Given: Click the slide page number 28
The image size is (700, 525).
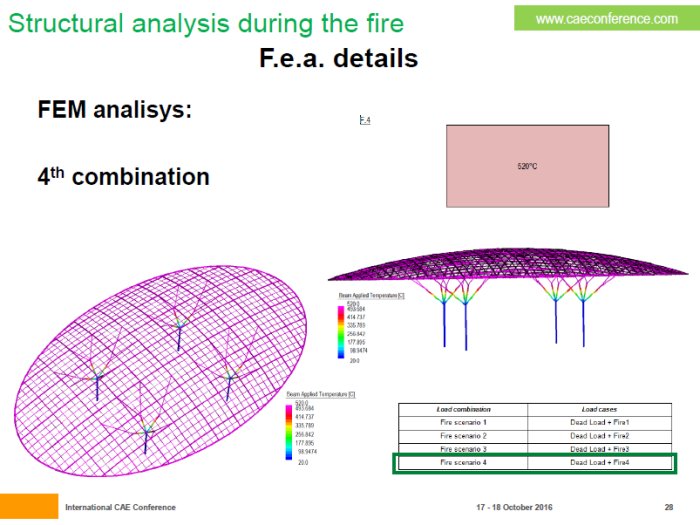Looking at the screenshot, I should [668, 507].
